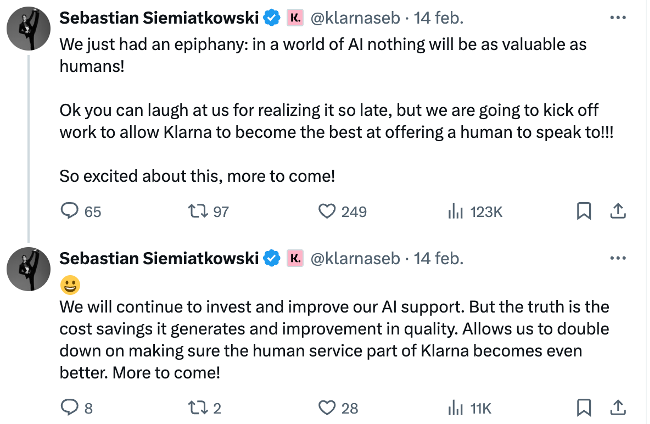Share the second tweet
Viewport: 650px width, 424px height.
click(618, 407)
